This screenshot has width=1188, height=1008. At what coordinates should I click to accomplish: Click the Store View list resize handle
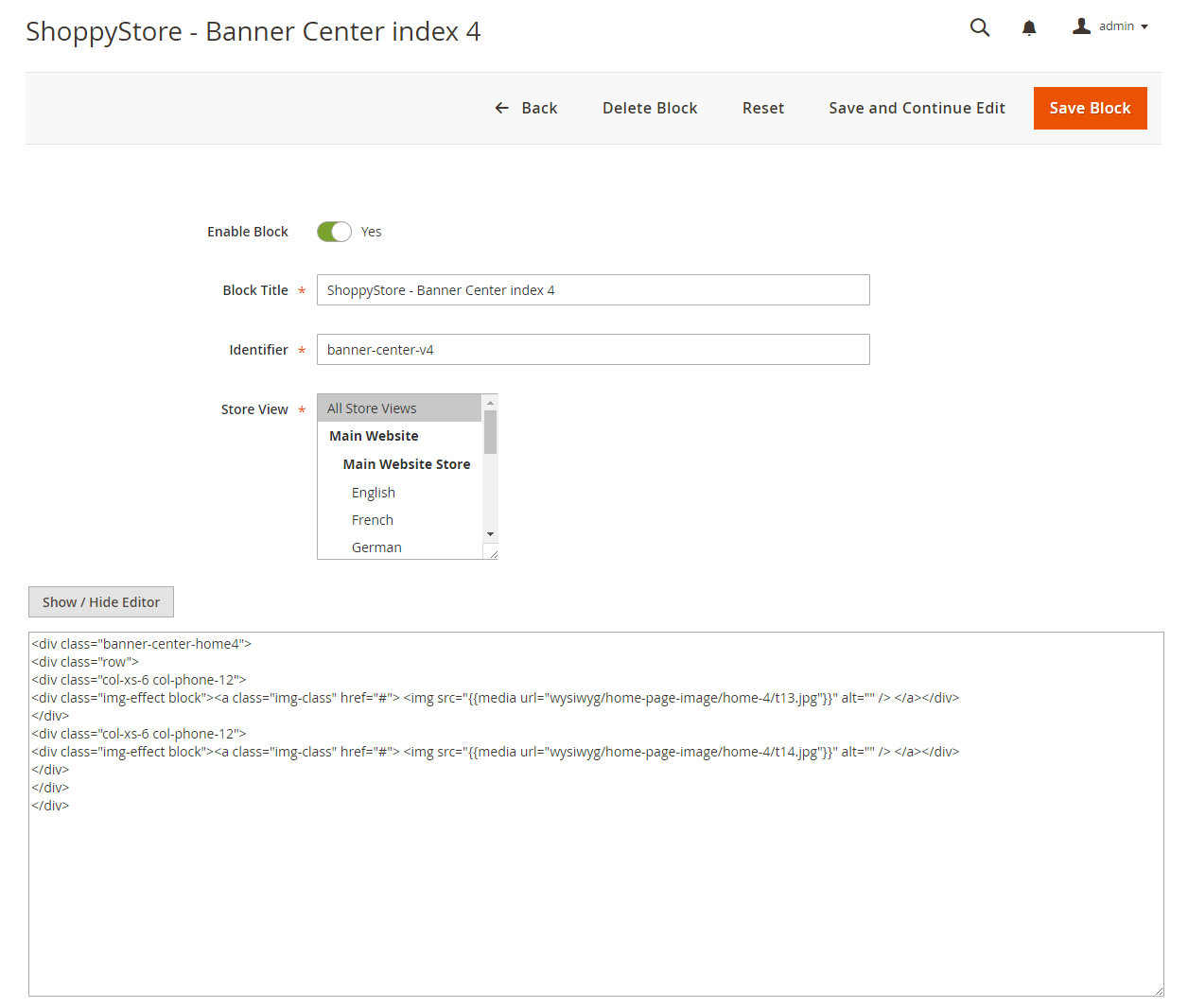tap(493, 554)
